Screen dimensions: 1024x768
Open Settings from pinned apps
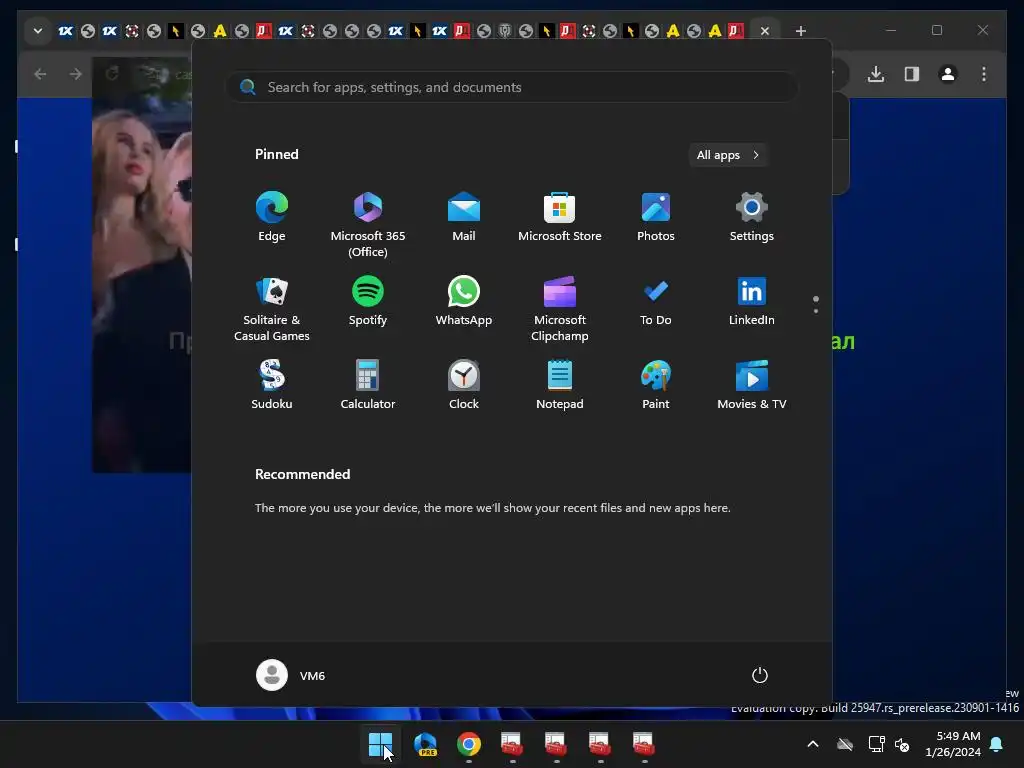coord(752,217)
